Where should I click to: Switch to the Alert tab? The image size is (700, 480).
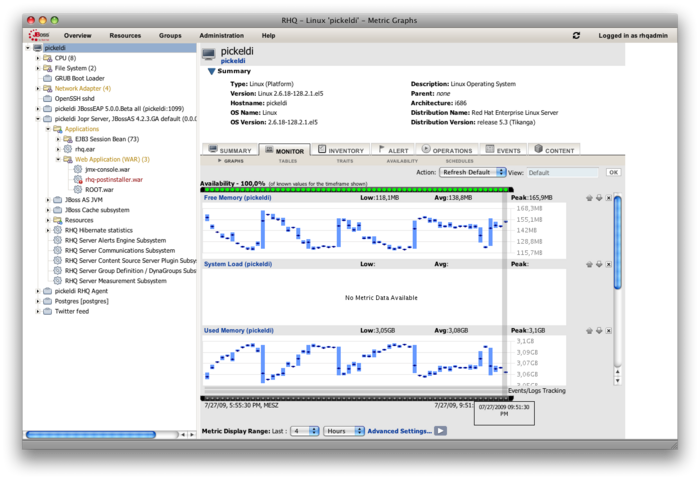(393, 150)
